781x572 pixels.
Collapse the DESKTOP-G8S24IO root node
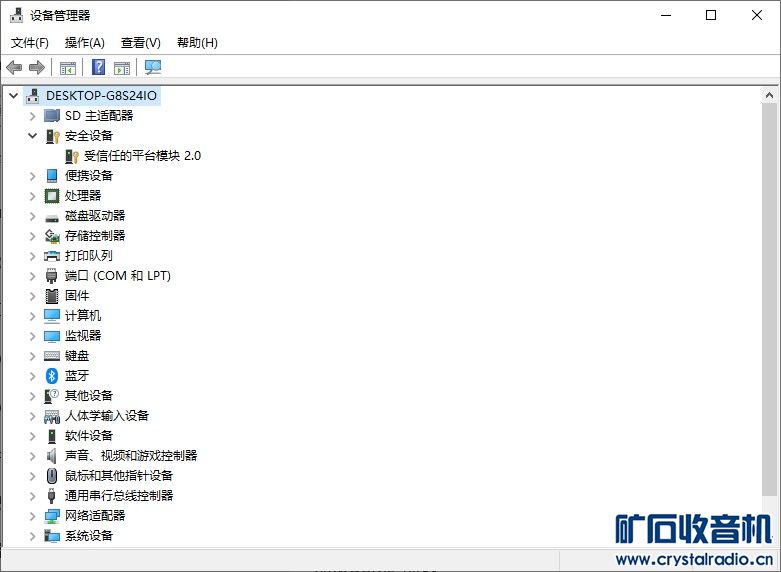pos(13,96)
